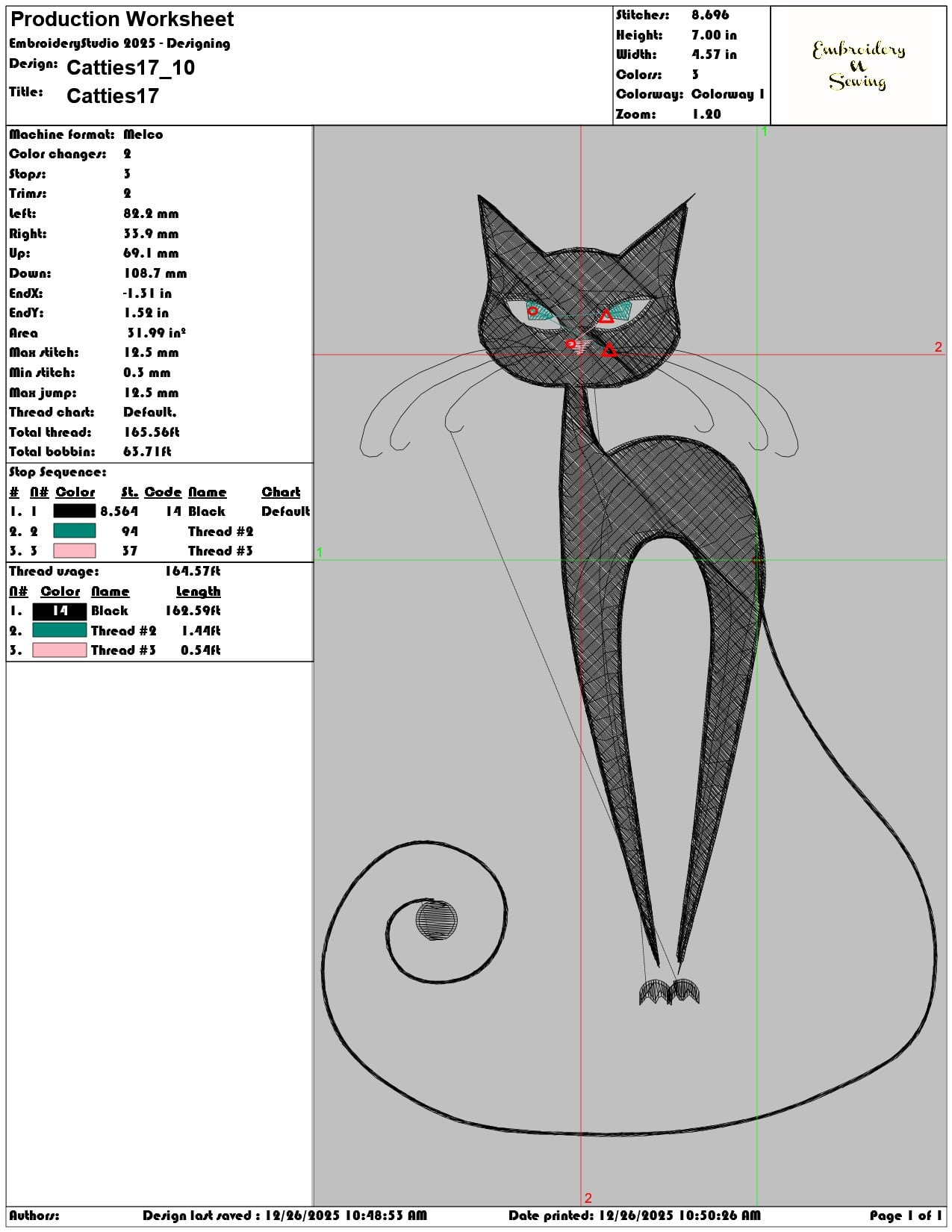The image size is (952, 1232).
Task: Click the Total thread value '165.56ft'
Action: 152,432
